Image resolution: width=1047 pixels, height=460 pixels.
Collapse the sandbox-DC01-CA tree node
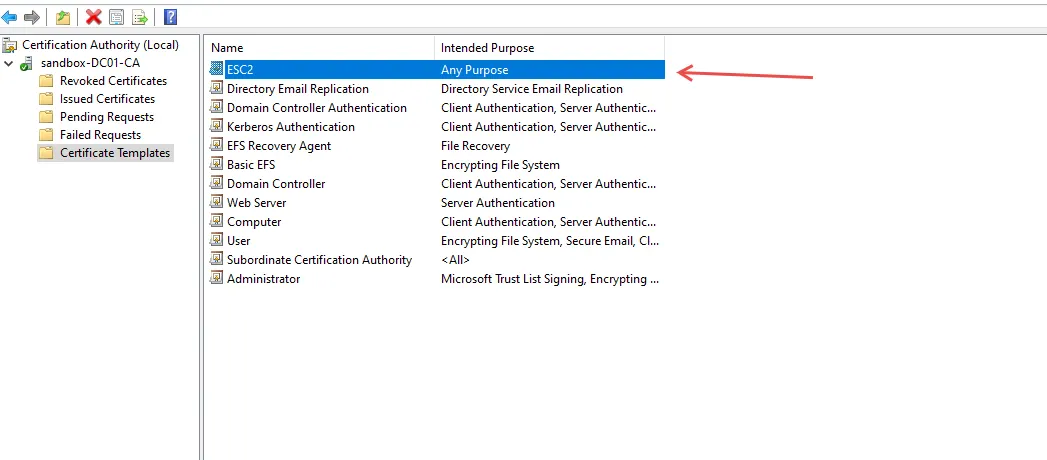coord(9,63)
